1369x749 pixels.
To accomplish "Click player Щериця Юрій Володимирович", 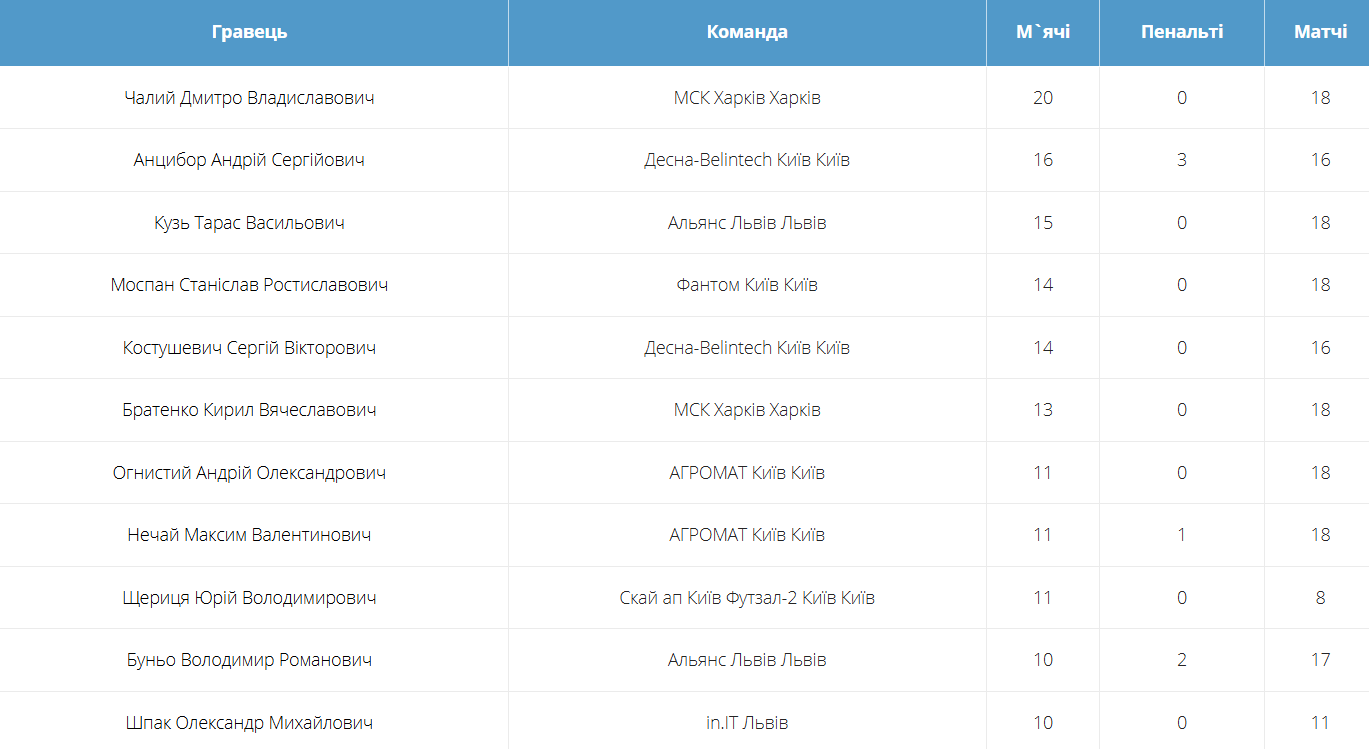I will [x=249, y=598].
